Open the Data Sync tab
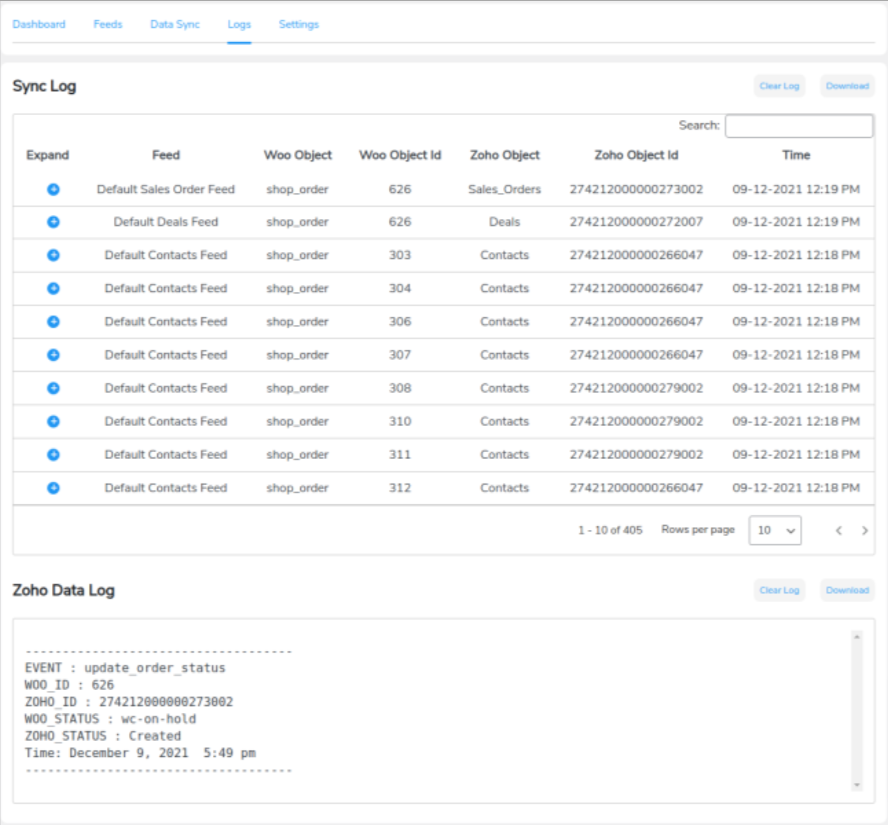The width and height of the screenshot is (888, 825). [174, 24]
